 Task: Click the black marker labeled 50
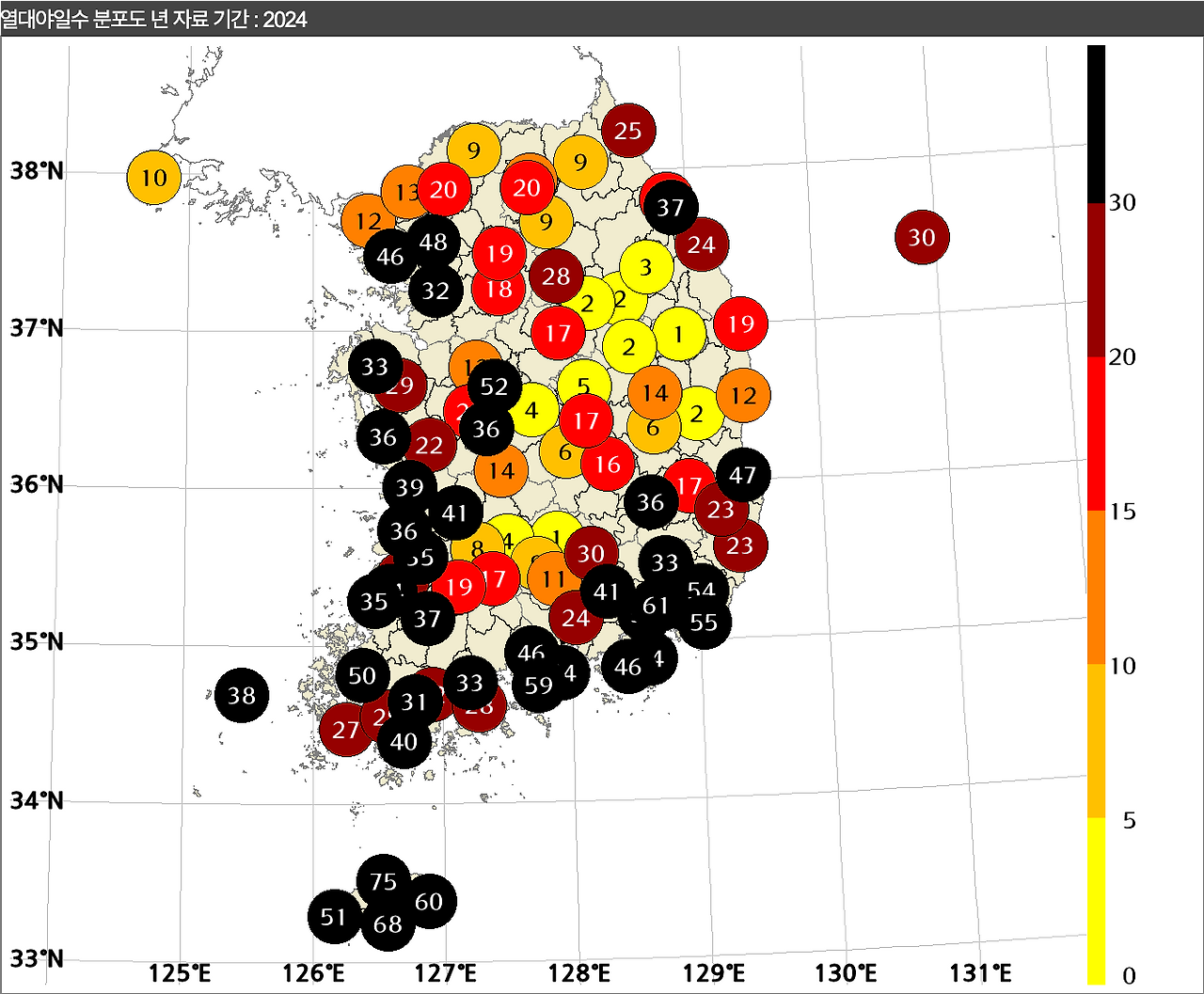pos(362,675)
